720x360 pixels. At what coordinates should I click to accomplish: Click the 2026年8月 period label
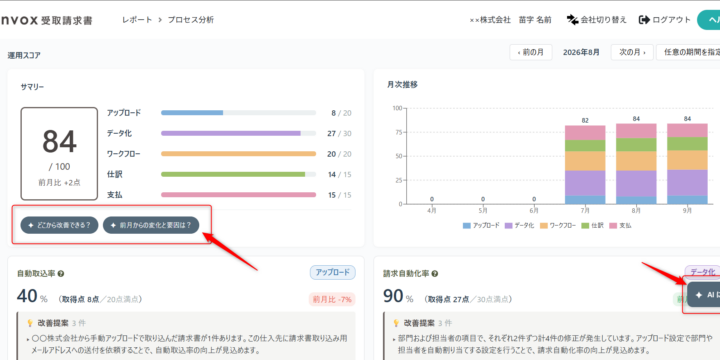tap(581, 52)
